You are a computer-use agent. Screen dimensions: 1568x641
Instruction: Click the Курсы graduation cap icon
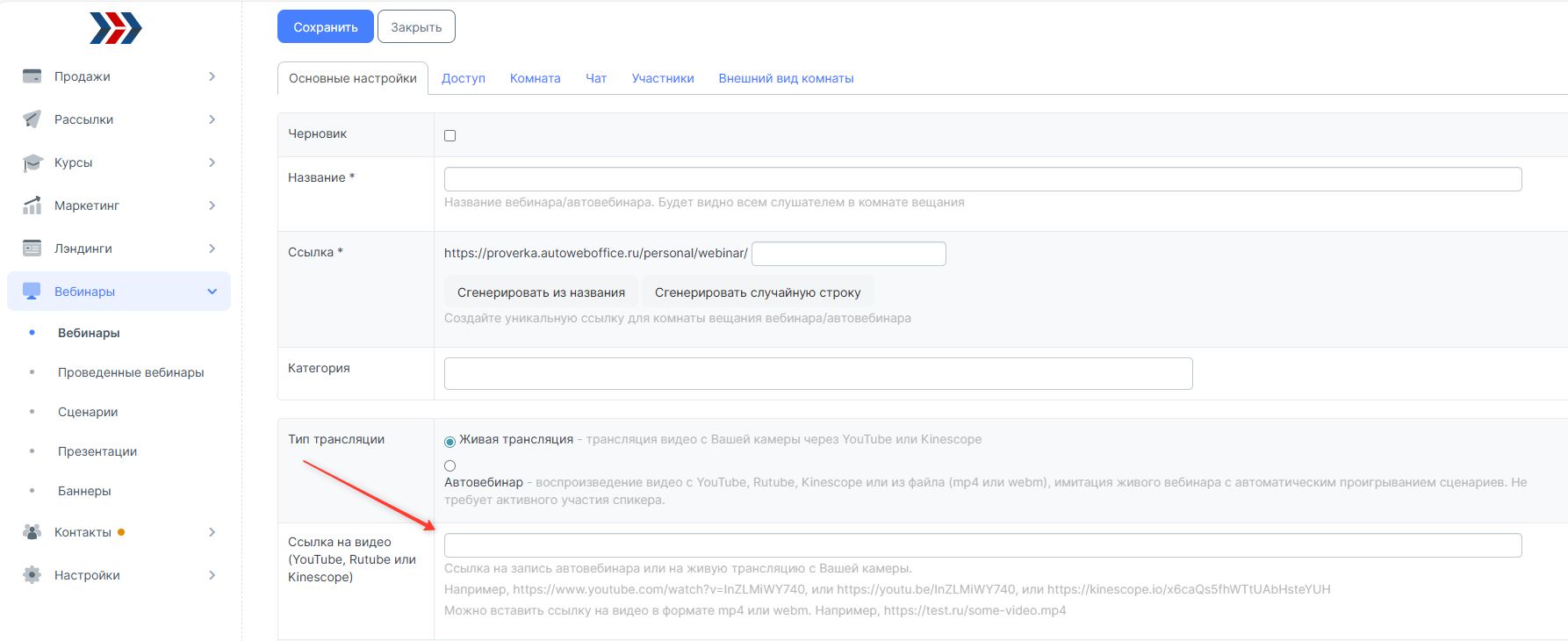[x=32, y=162]
